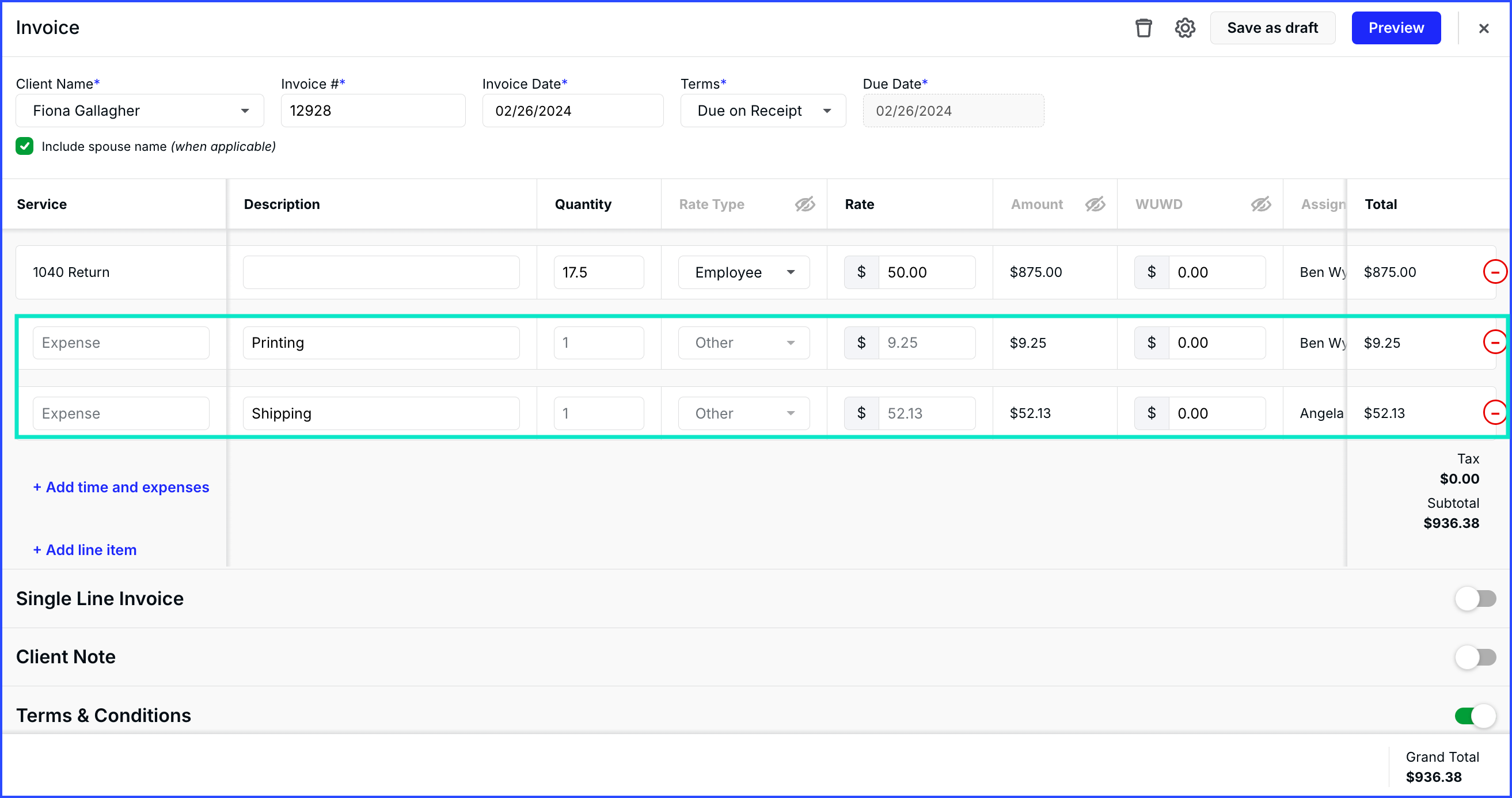1512x798 pixels.
Task: Click Shipping row Expense service field
Action: (121, 413)
